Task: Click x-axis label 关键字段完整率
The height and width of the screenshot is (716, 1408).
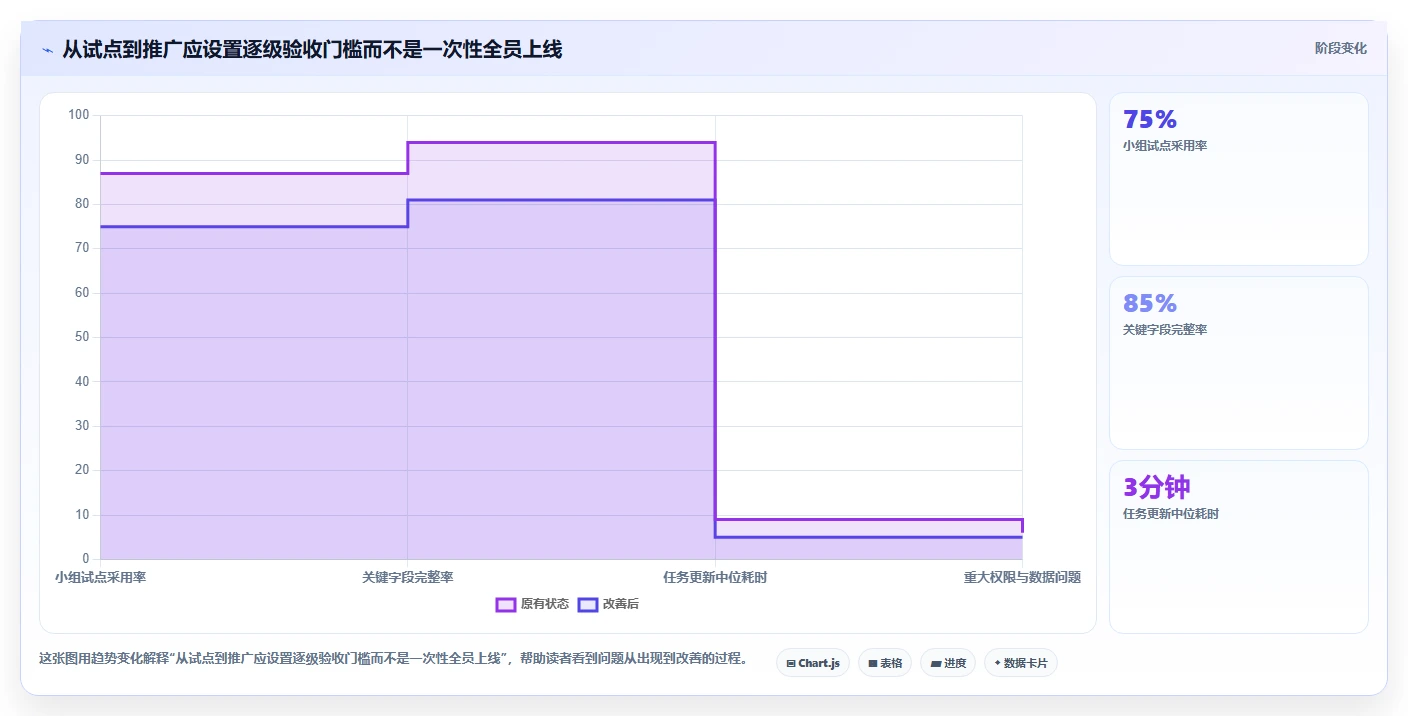Action: tap(408, 578)
